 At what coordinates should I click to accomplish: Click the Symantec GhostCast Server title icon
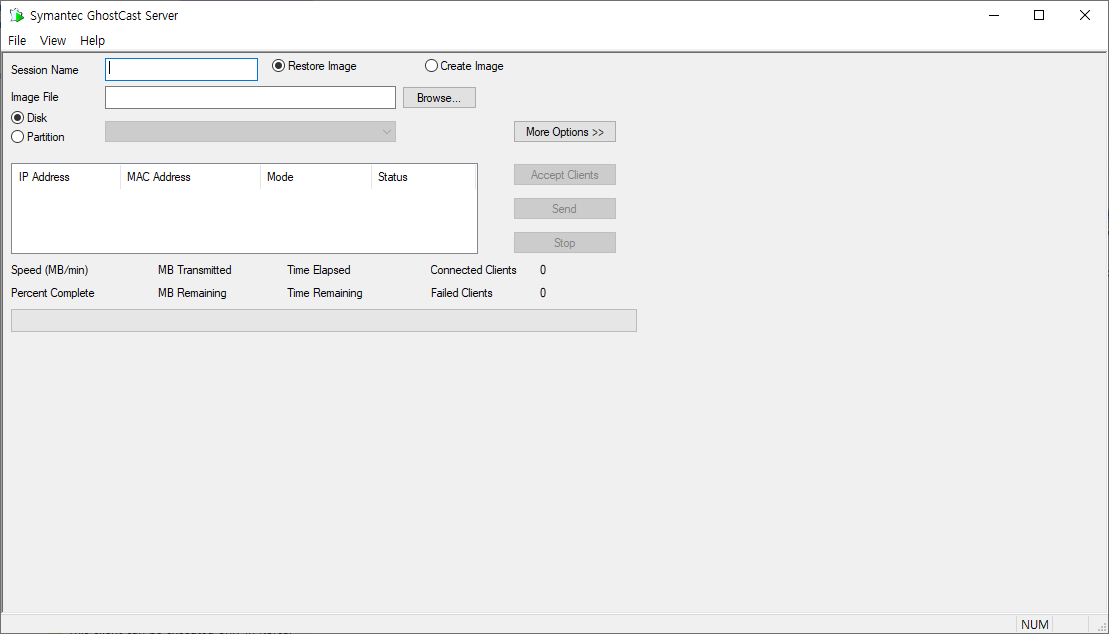(x=16, y=15)
